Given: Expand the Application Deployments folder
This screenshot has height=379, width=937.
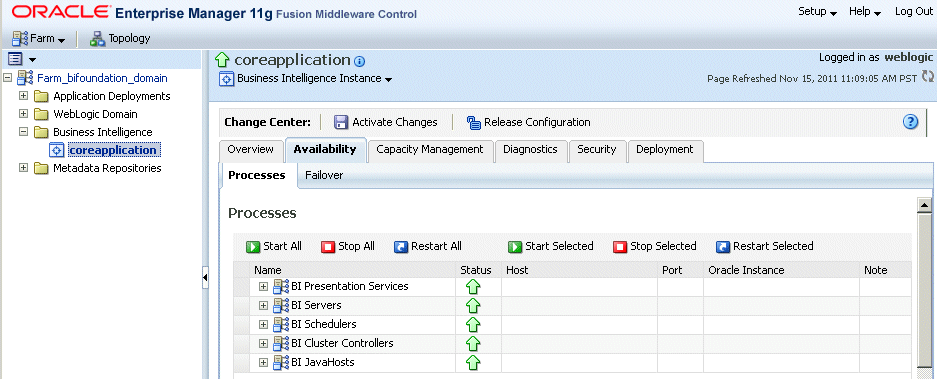Looking at the screenshot, I should click(23, 96).
